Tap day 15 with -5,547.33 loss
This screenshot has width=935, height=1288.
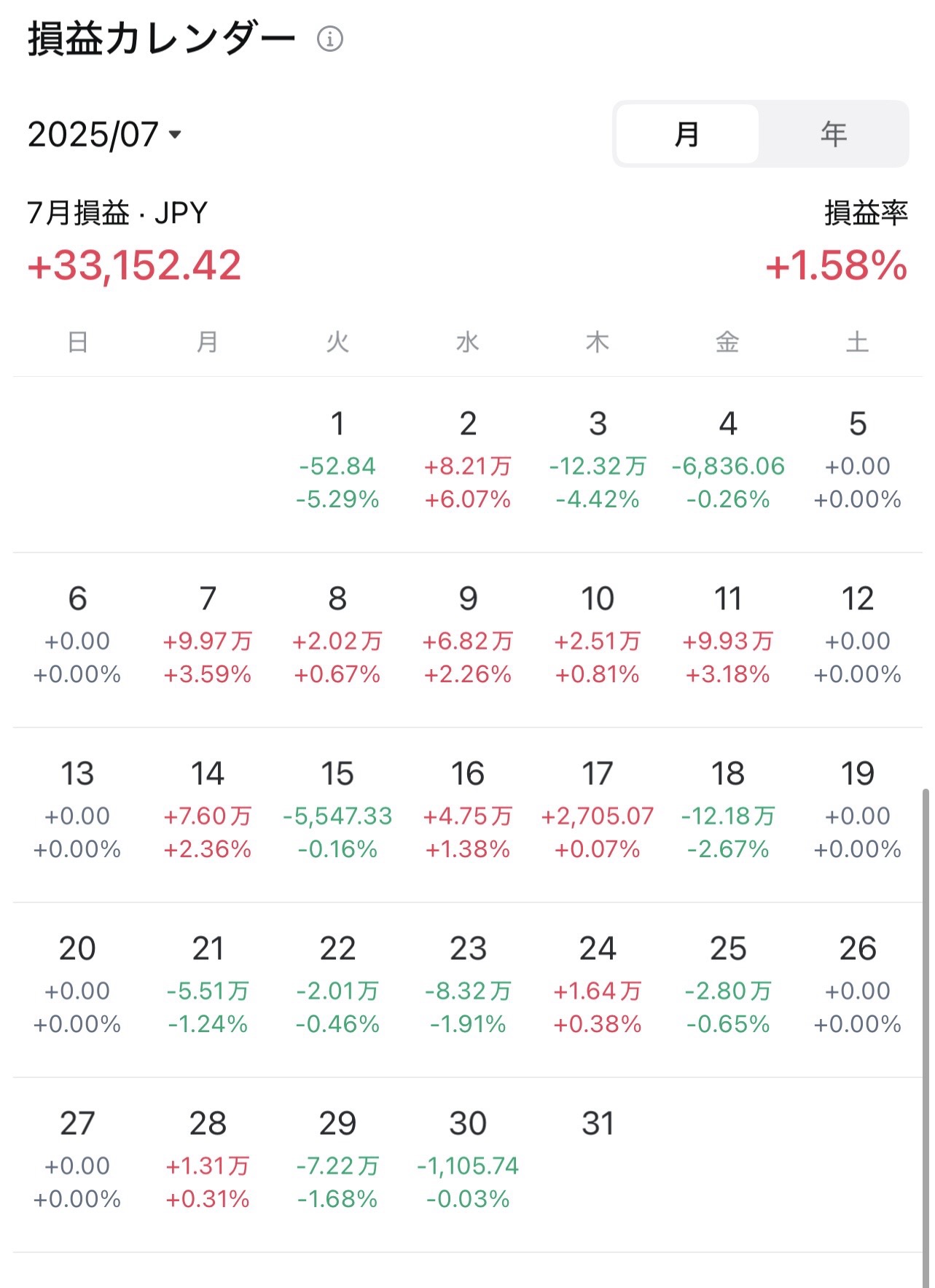point(337,814)
